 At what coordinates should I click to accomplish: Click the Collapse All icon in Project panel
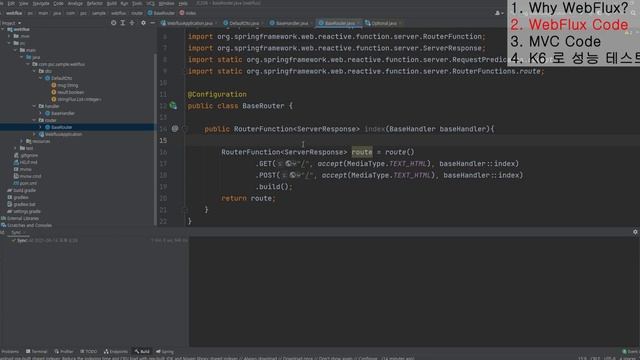coord(132,23)
